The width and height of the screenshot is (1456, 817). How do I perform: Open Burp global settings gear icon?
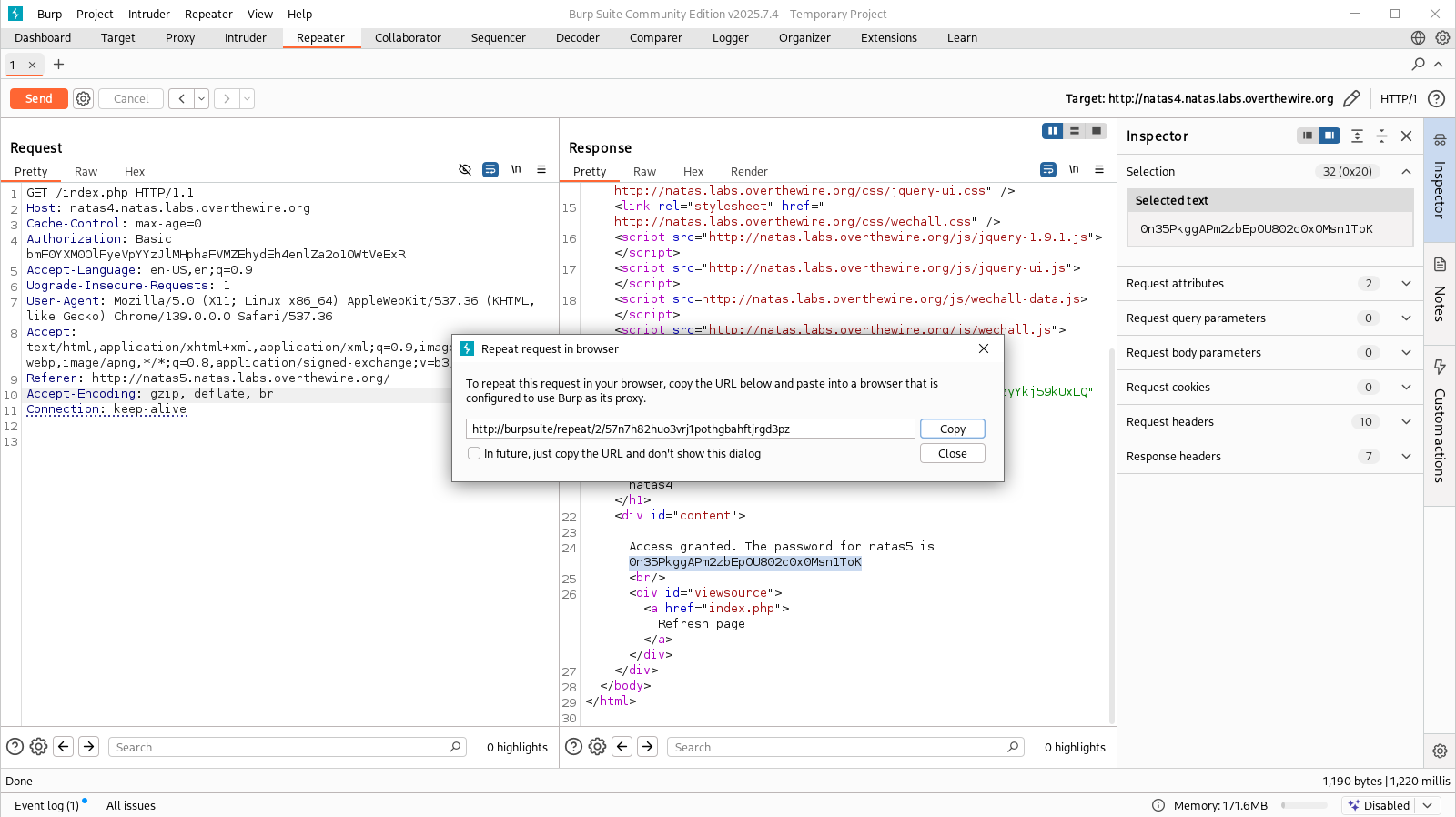pos(1442,37)
